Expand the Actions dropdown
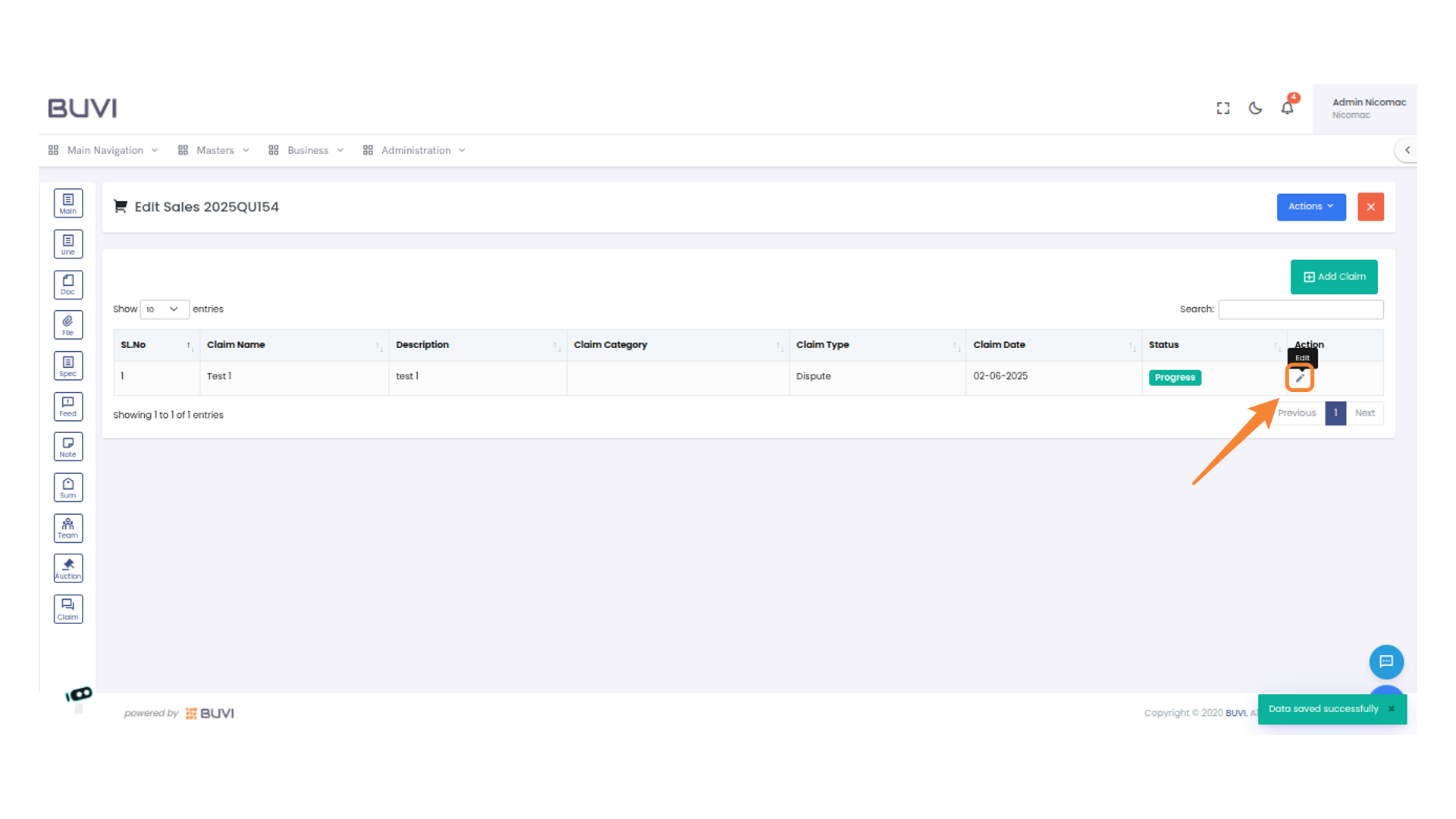Screen dimensions: 1456x819 pos(1310,206)
